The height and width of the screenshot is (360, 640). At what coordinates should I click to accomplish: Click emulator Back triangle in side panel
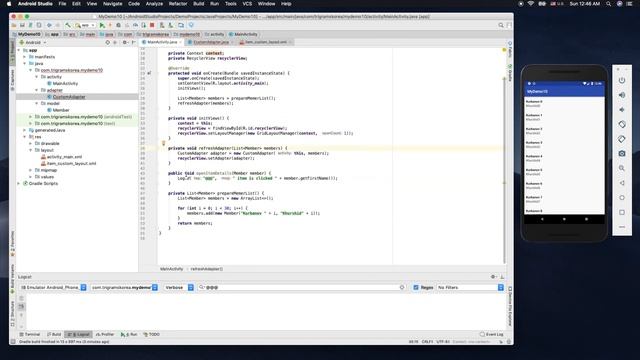[622, 183]
